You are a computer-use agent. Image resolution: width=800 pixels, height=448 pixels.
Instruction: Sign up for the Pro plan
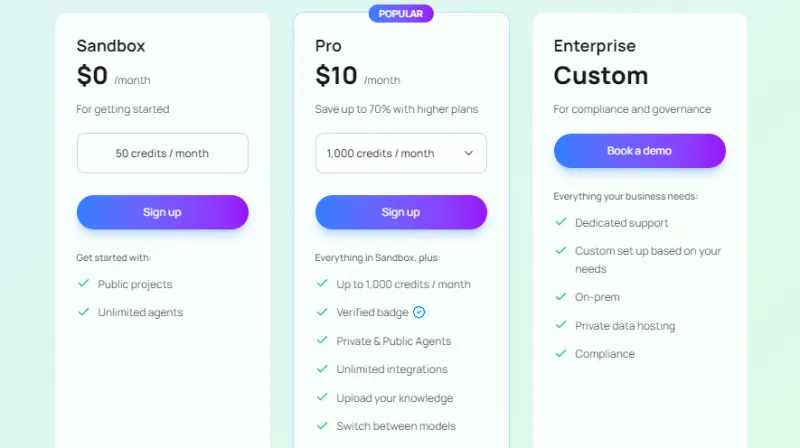pos(401,212)
